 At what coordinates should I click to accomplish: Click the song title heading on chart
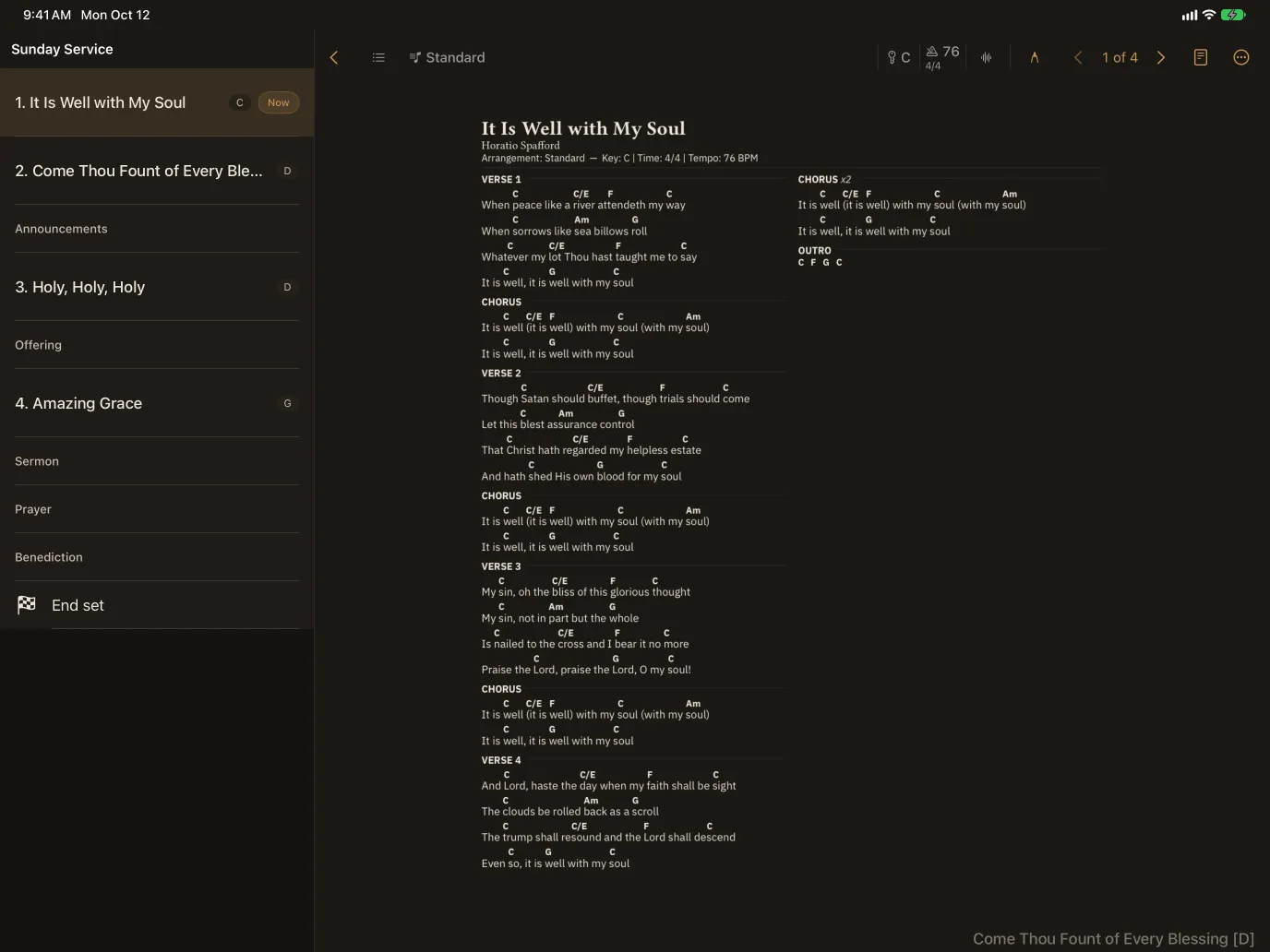[x=583, y=128]
